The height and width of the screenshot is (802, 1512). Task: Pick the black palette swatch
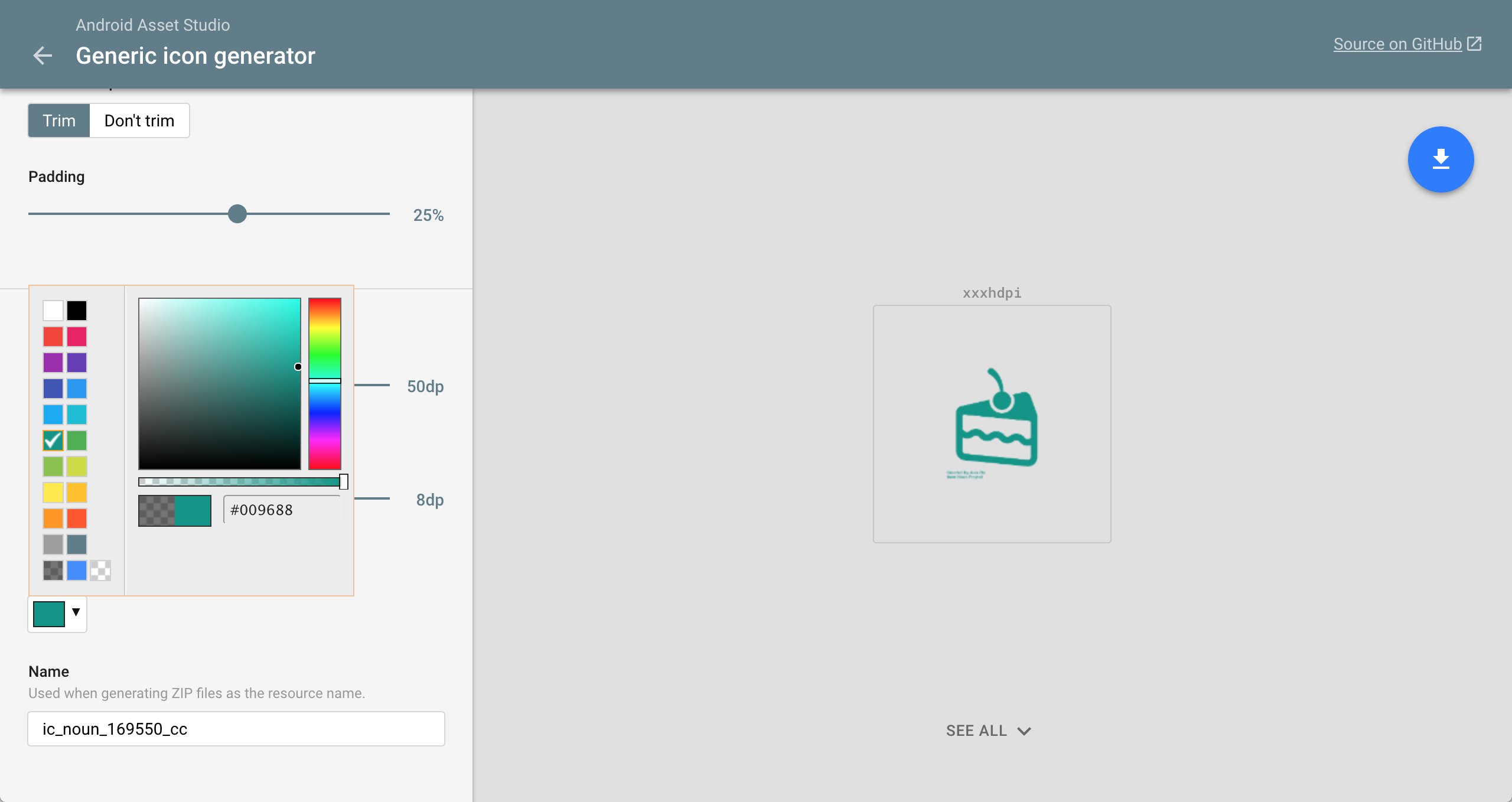click(77, 310)
